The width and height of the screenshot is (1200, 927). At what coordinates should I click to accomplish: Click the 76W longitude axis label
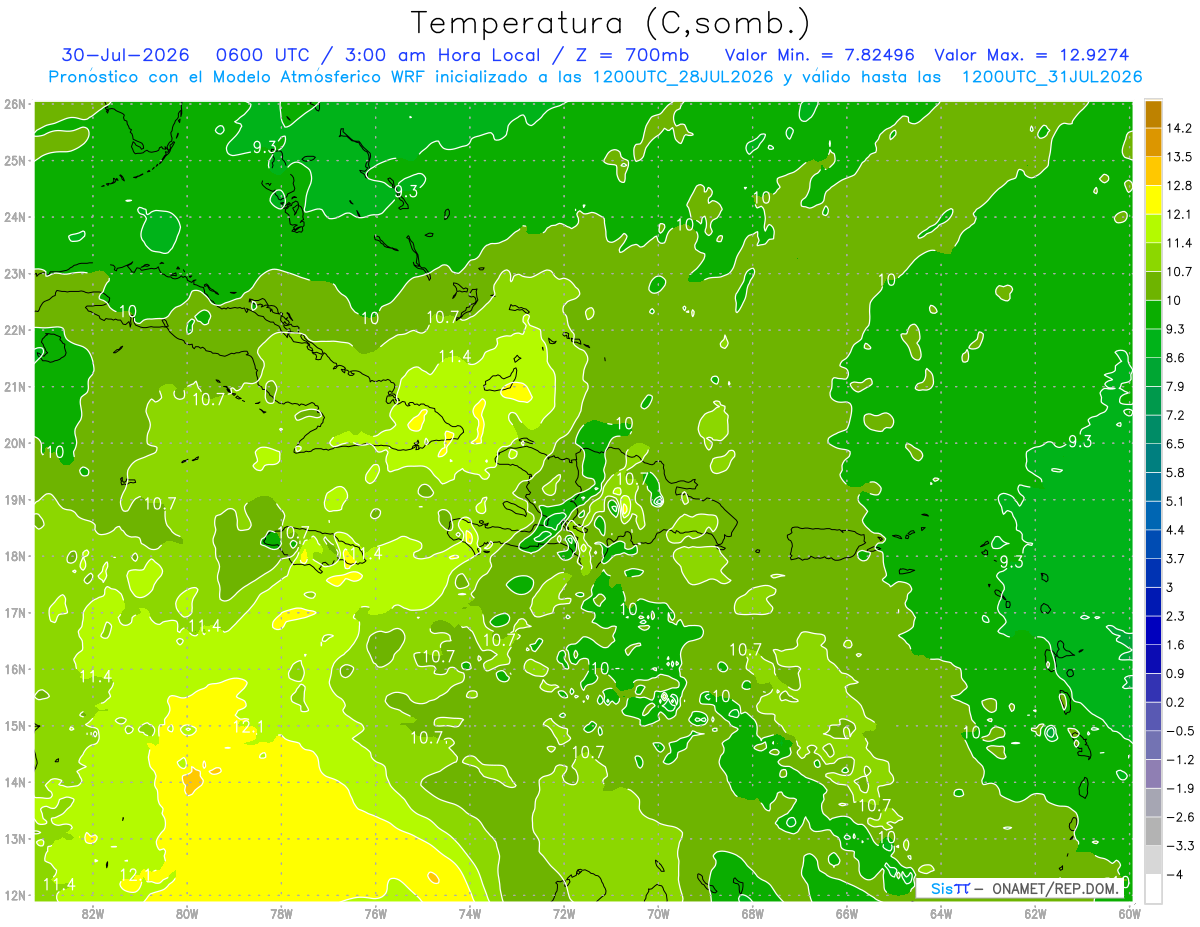click(x=375, y=913)
